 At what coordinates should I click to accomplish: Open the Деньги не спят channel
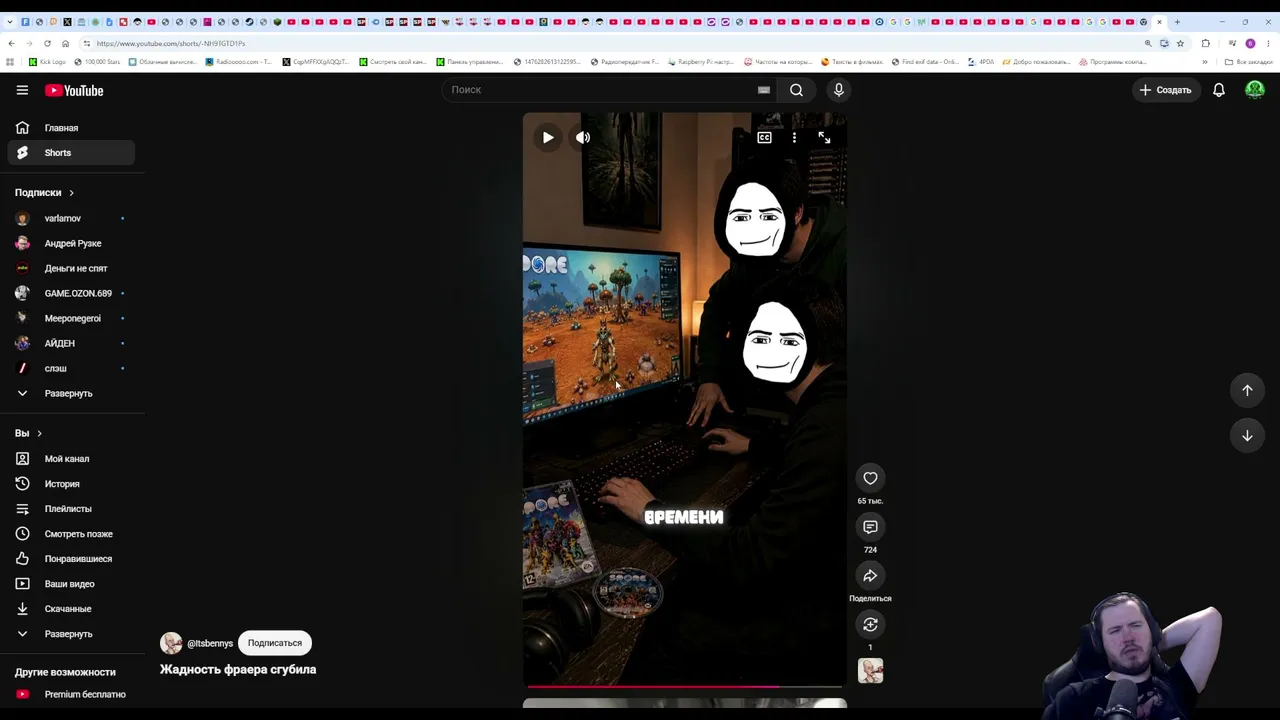70,268
